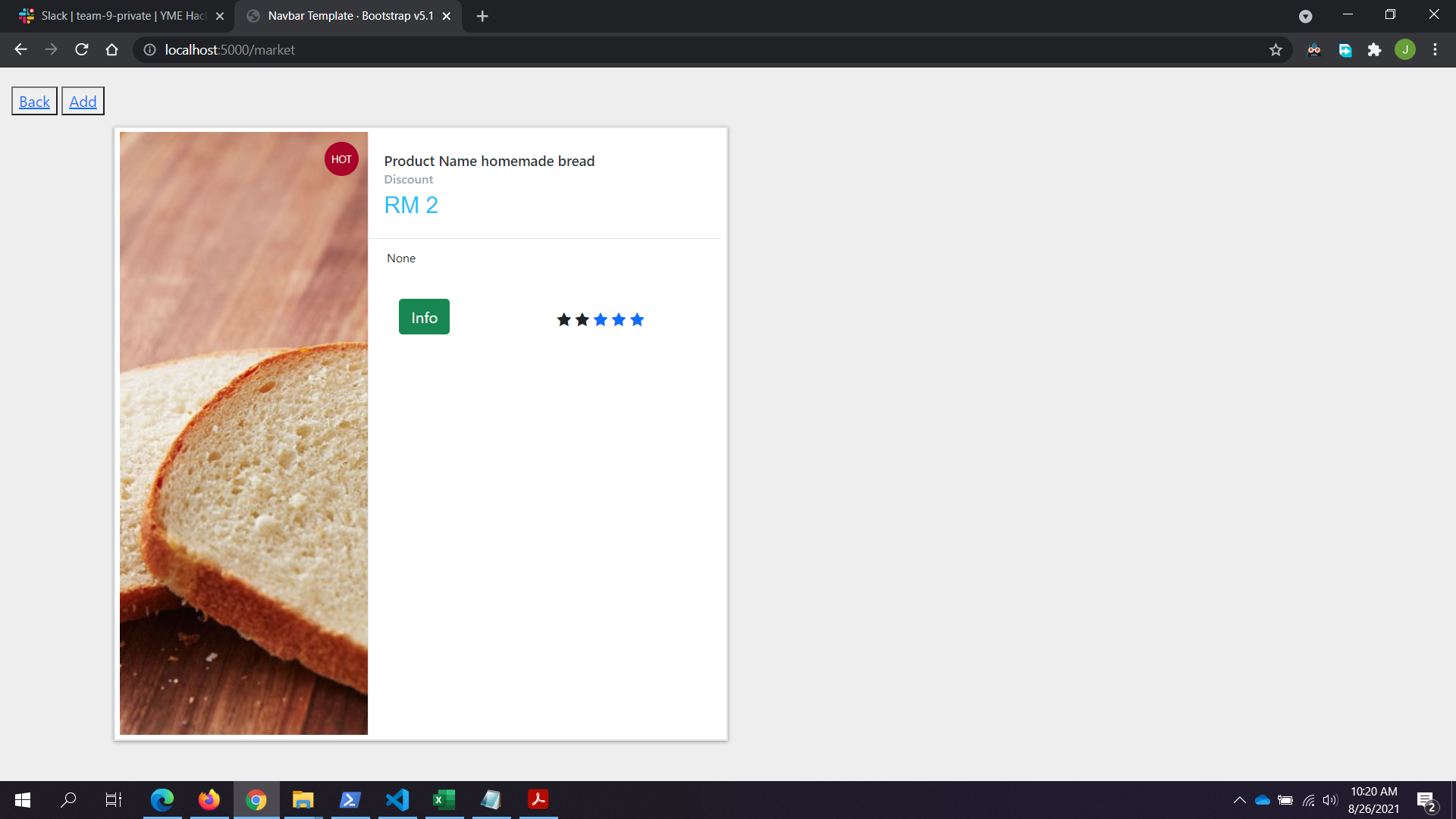Open the Chrome extensions puzzle icon
Image resolution: width=1456 pixels, height=819 pixels.
pyautogui.click(x=1374, y=50)
